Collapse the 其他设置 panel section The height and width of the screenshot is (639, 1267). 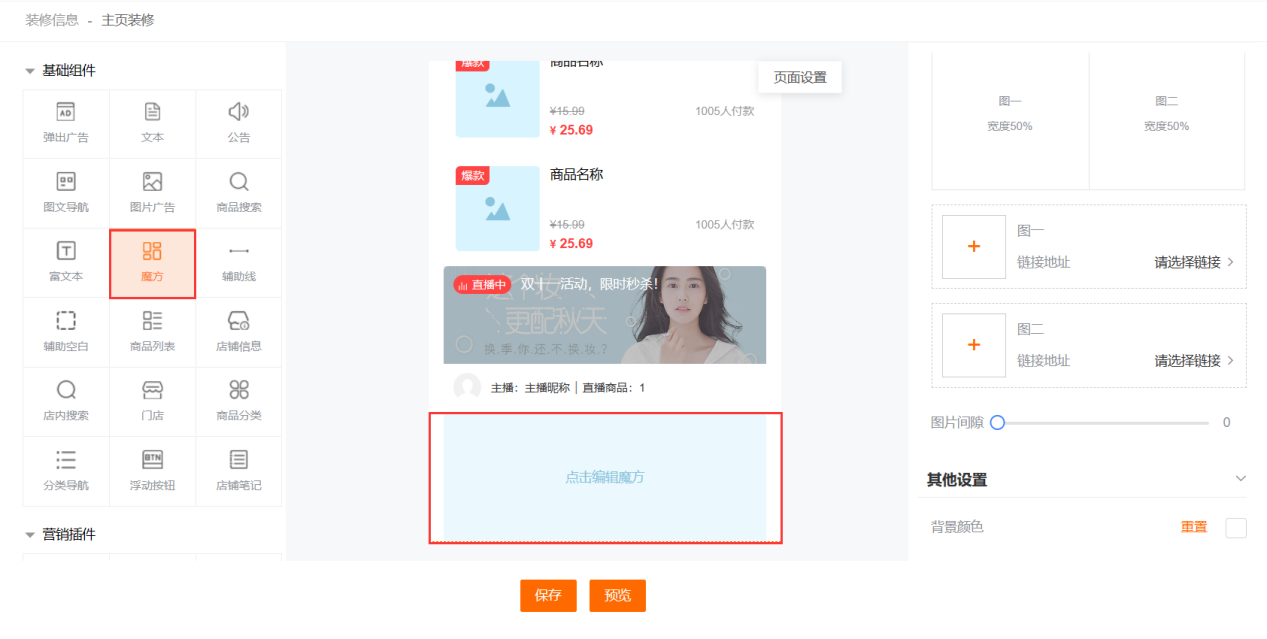pyautogui.click(x=1240, y=479)
